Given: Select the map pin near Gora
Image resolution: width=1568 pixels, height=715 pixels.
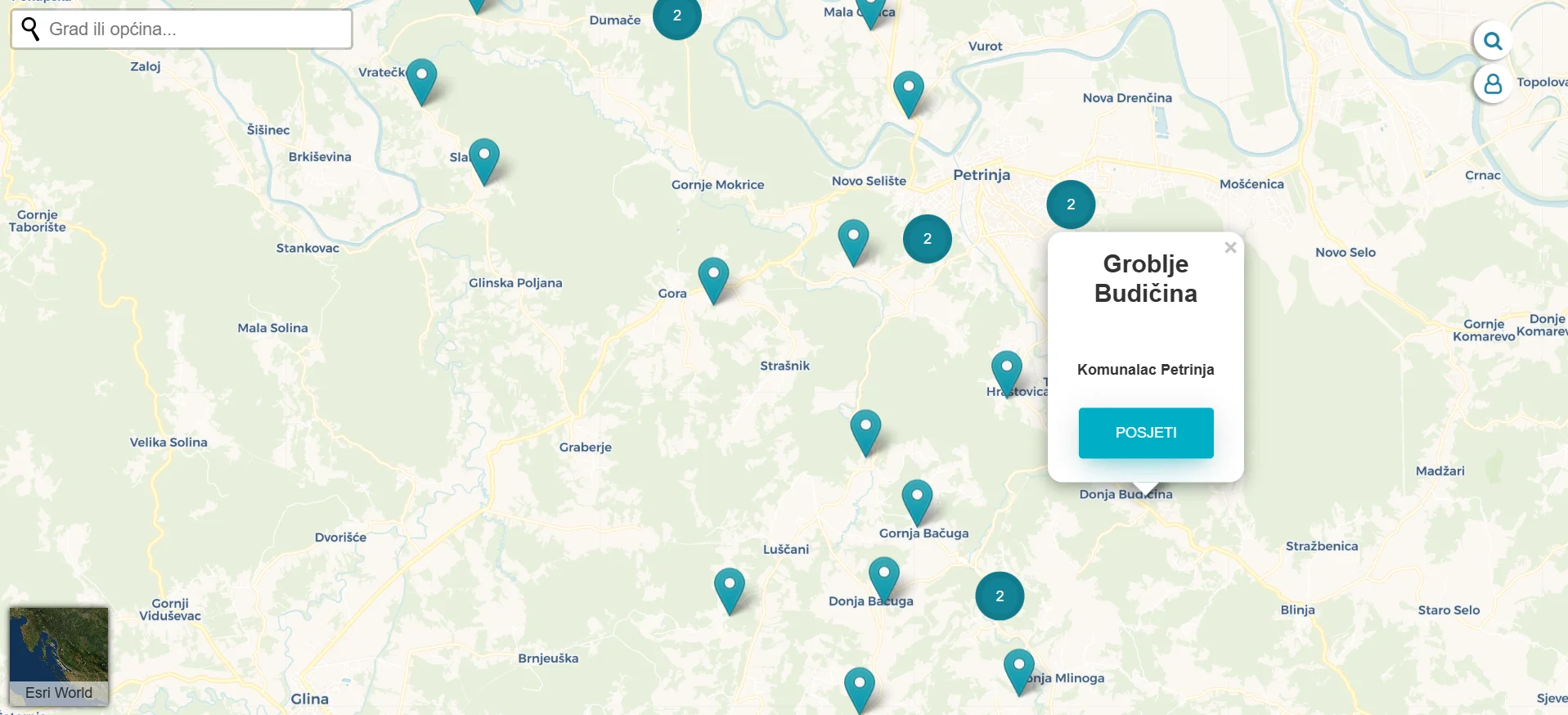Looking at the screenshot, I should [712, 278].
